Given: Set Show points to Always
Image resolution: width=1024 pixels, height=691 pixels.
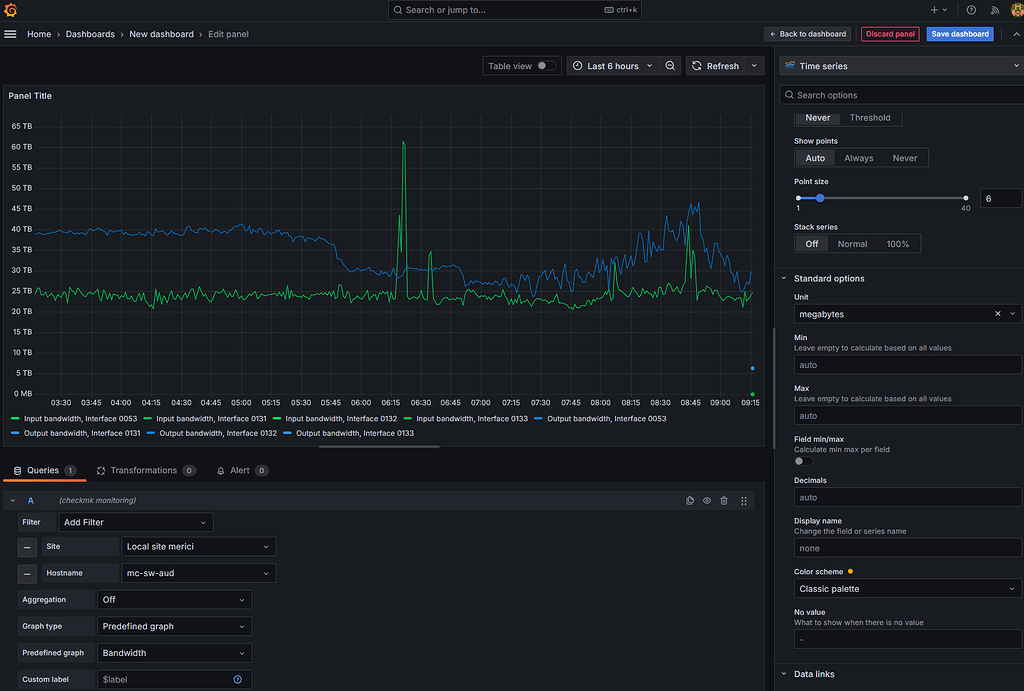Looking at the screenshot, I should [858, 157].
